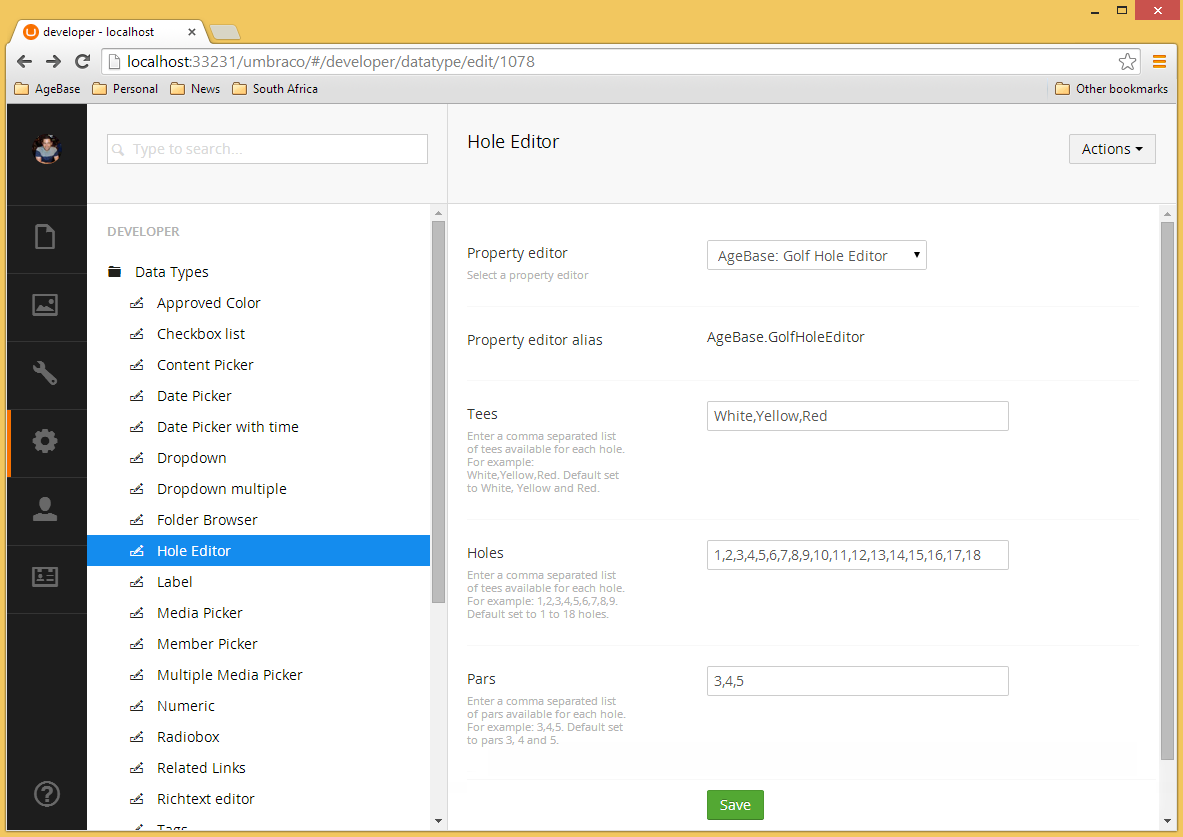Expand the Property editor dropdown
The width and height of the screenshot is (1183, 837).
pos(816,256)
